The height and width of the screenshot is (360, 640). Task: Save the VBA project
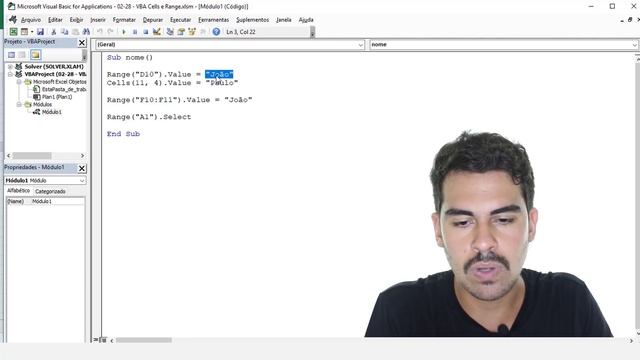tap(40, 32)
